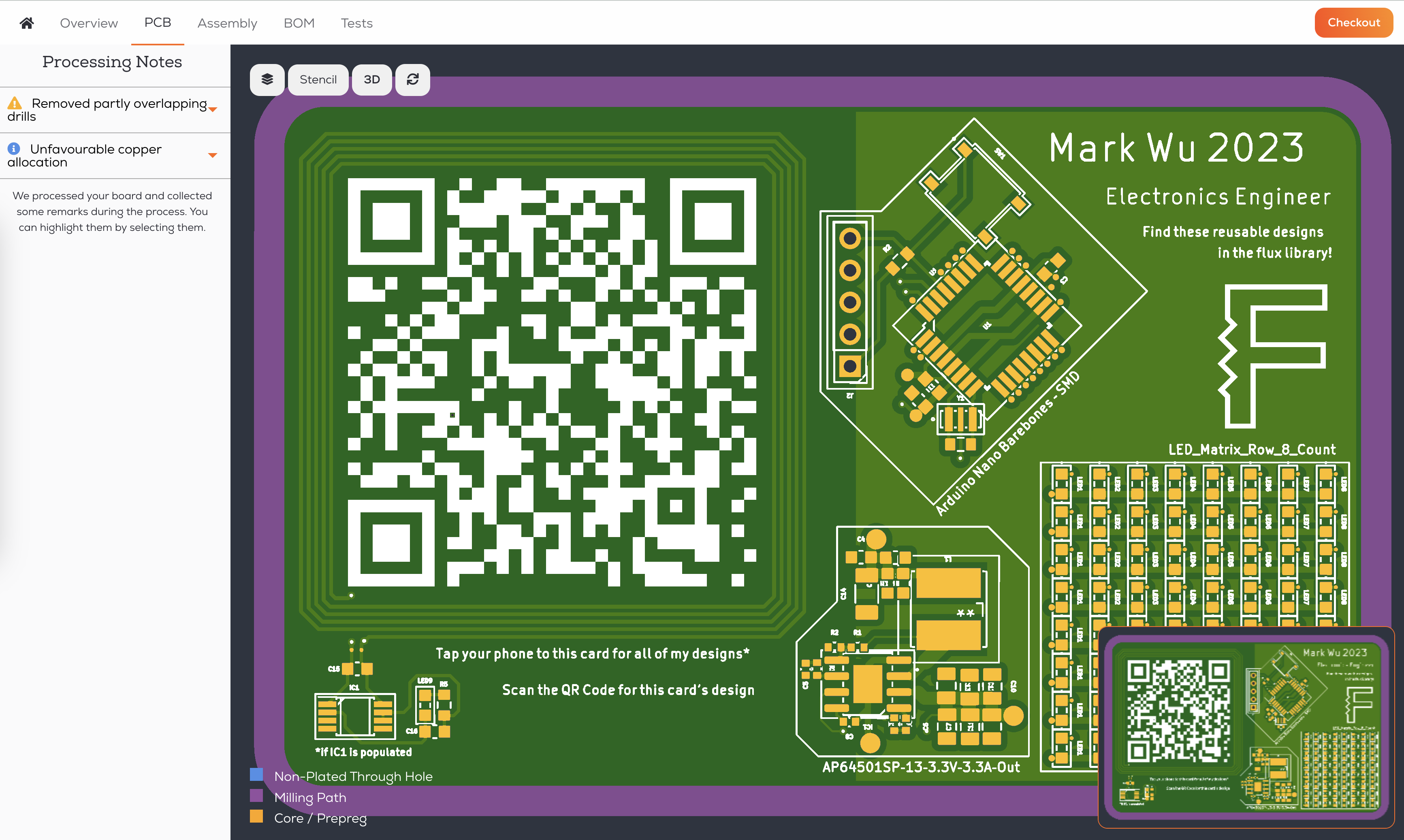Click the yellow Core / Prepreg swatch

coord(256,816)
